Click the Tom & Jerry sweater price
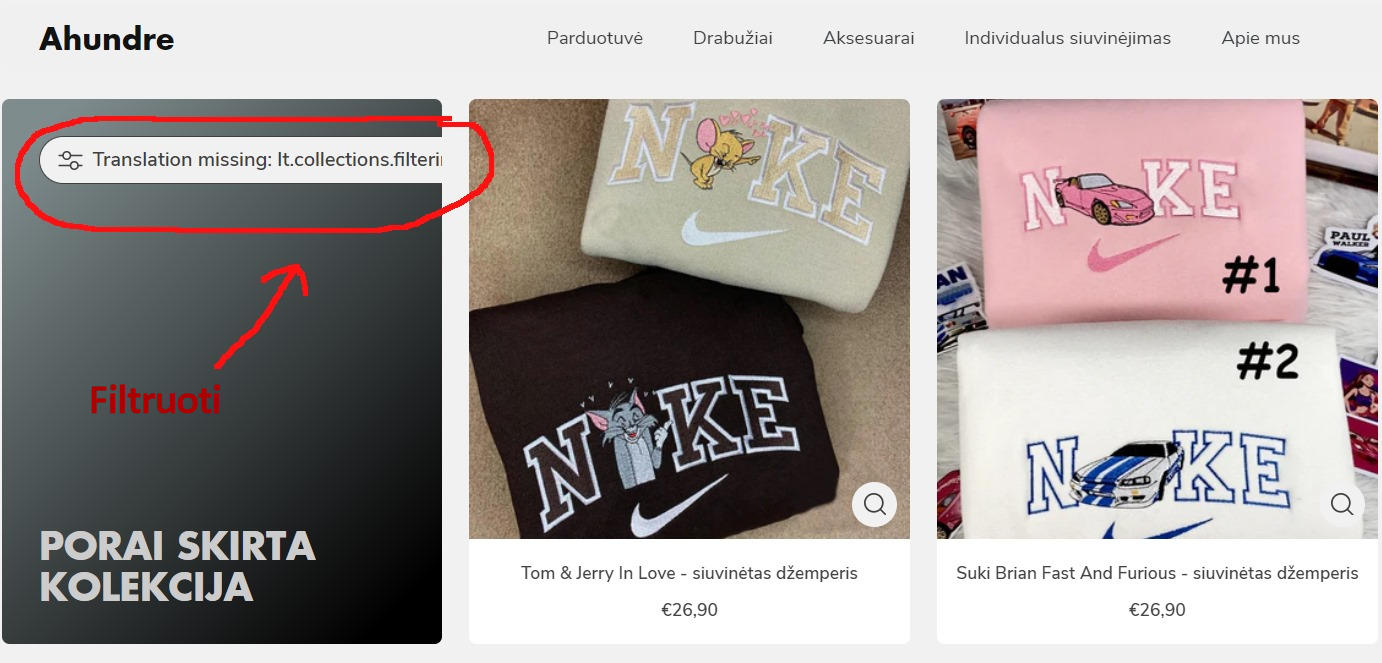The height and width of the screenshot is (663, 1382). click(689, 610)
